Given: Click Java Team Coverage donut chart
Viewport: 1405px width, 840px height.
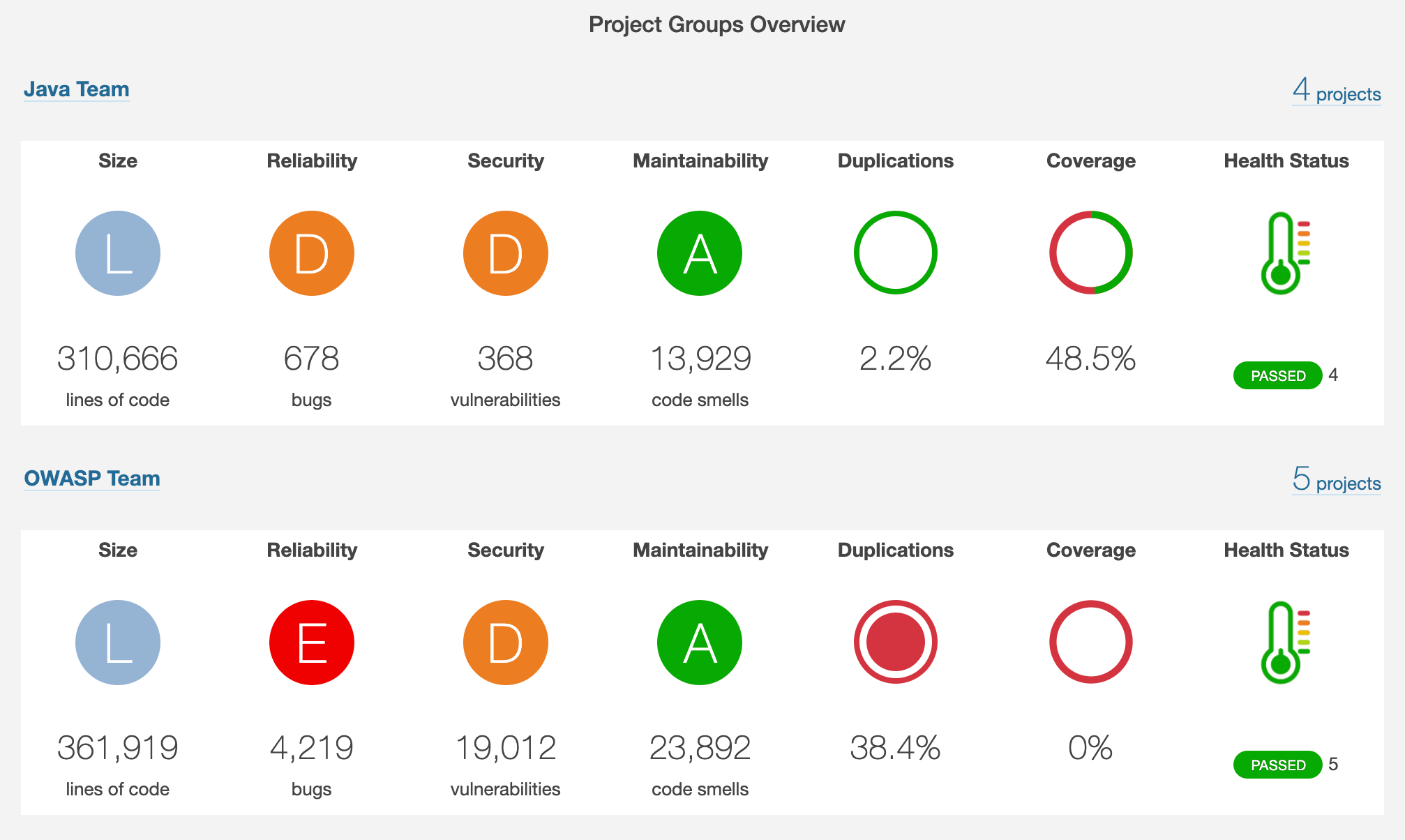Looking at the screenshot, I should 1091,253.
